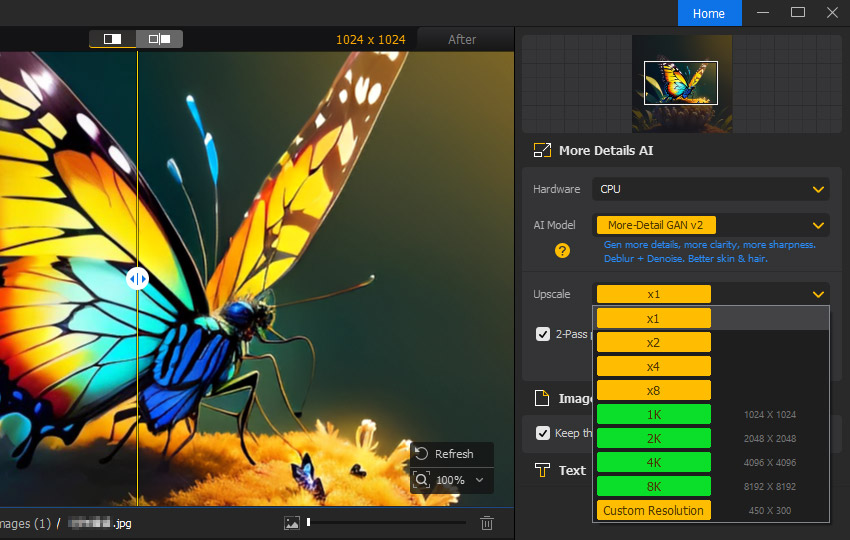This screenshot has width=850, height=540.
Task: Maximize the application window
Action: [x=798, y=12]
